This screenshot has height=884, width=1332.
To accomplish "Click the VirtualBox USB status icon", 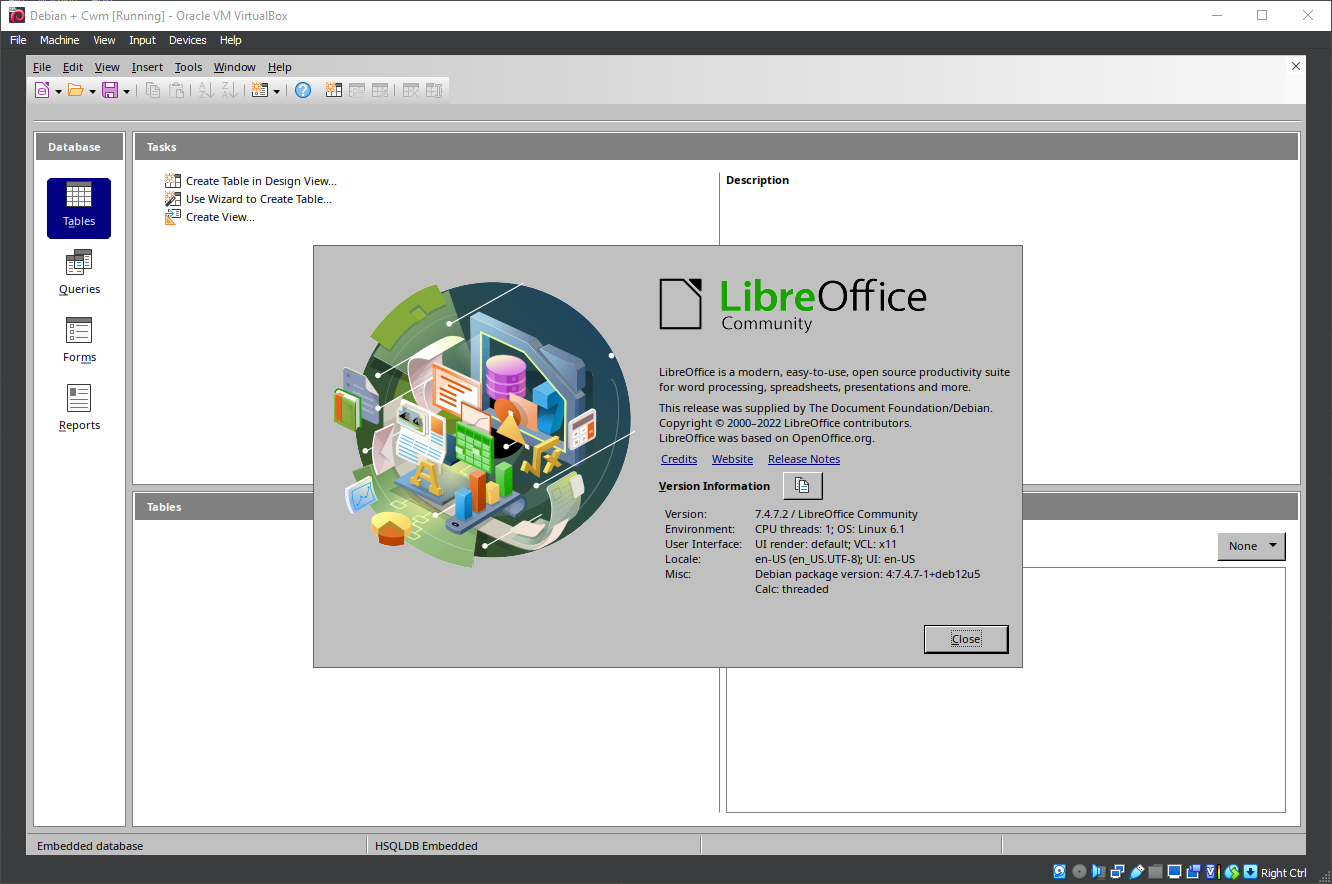I will click(1137, 872).
